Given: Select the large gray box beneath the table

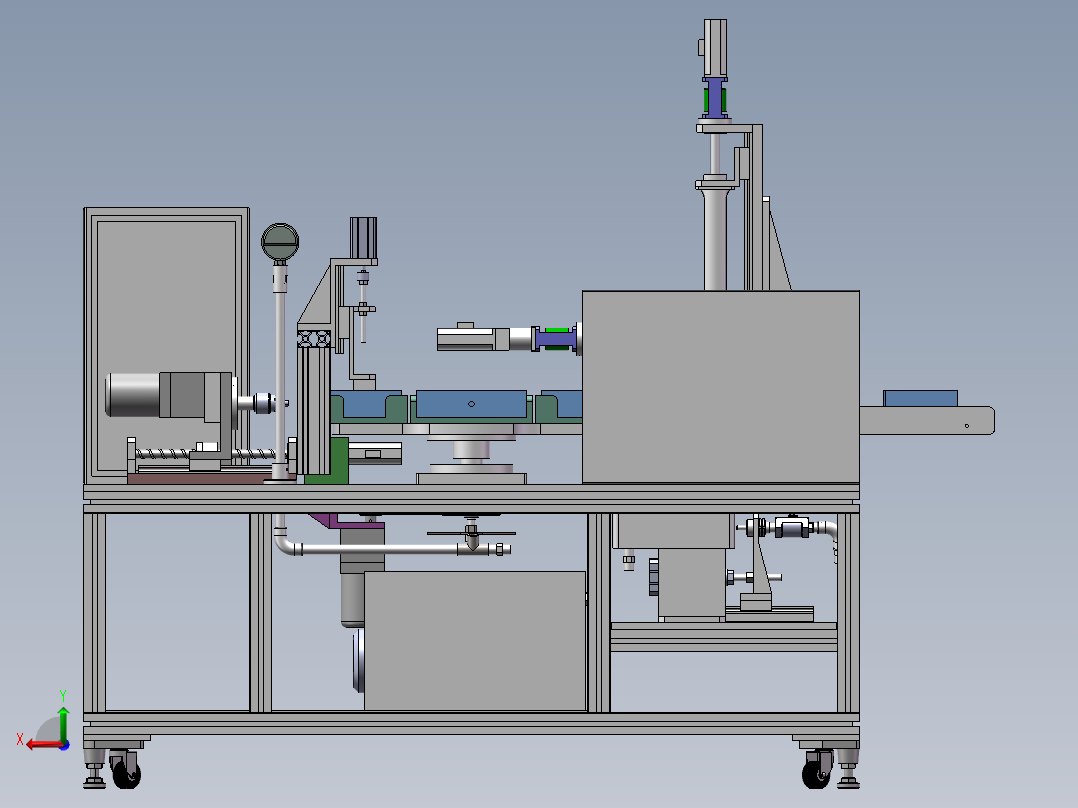Looking at the screenshot, I should click(474, 640).
